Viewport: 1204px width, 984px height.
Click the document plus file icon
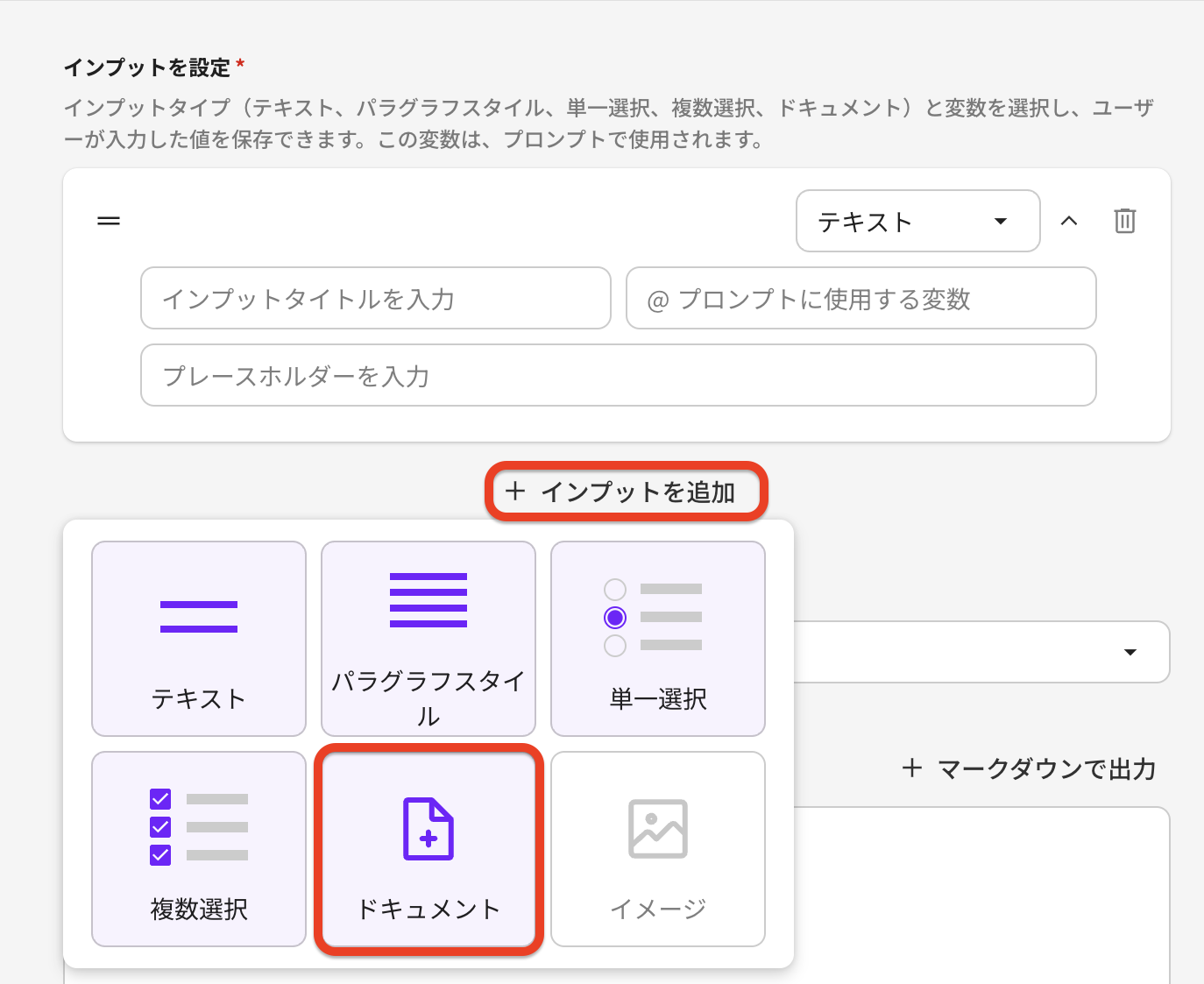(x=428, y=828)
